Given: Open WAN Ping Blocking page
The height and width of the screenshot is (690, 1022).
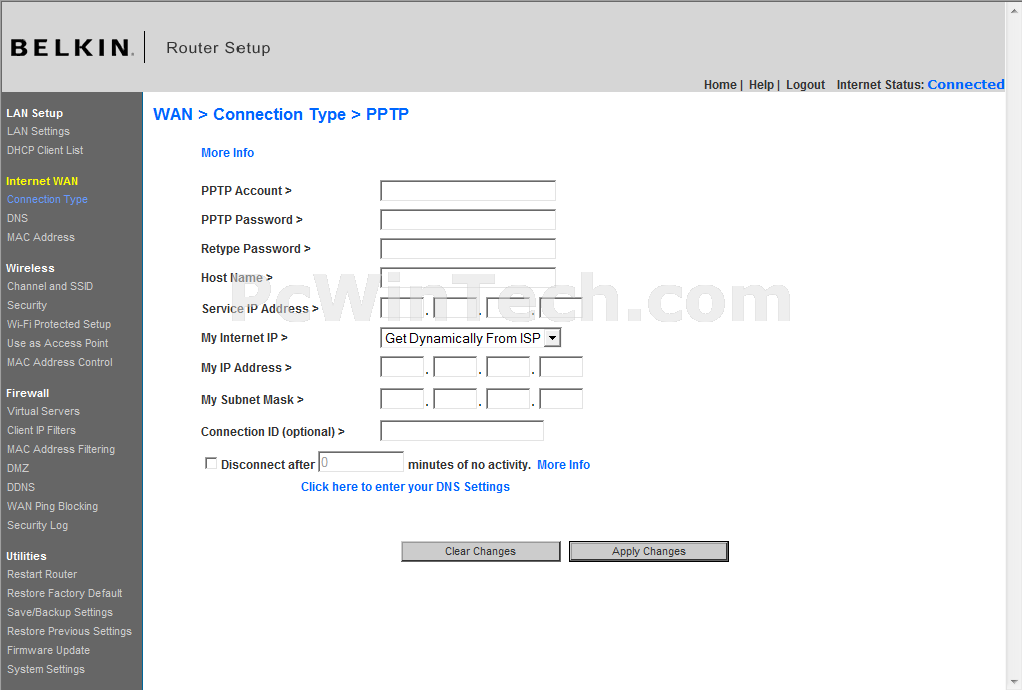Looking at the screenshot, I should click(53, 506).
